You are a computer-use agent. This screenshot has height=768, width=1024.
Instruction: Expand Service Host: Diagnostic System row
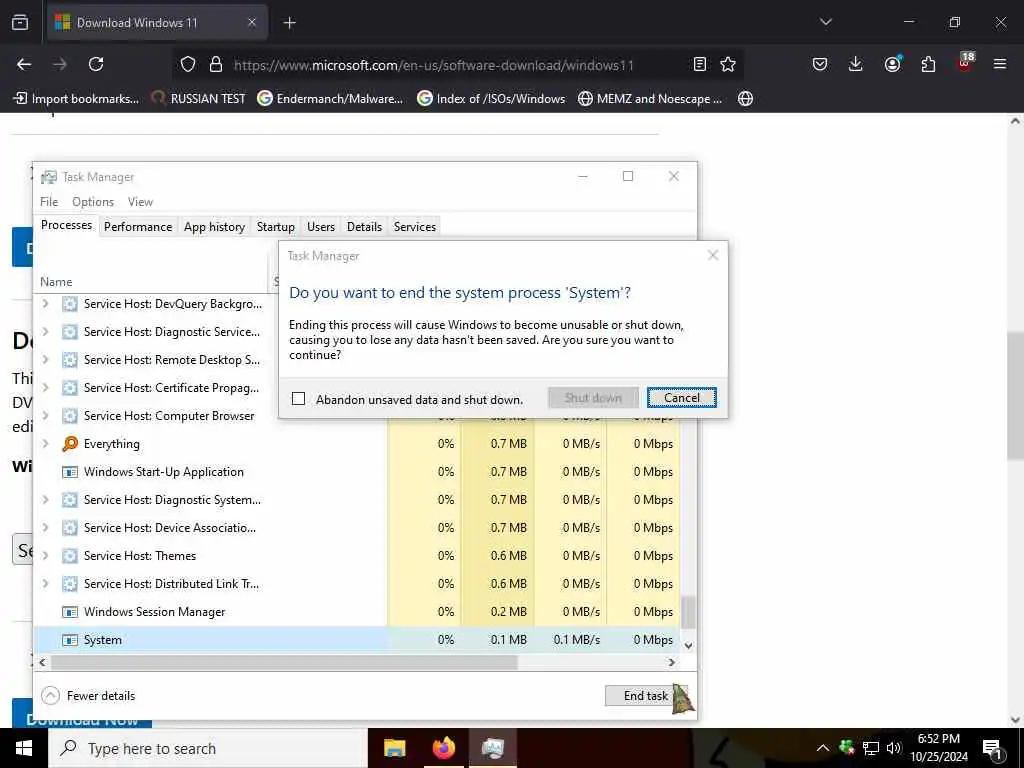(x=45, y=500)
